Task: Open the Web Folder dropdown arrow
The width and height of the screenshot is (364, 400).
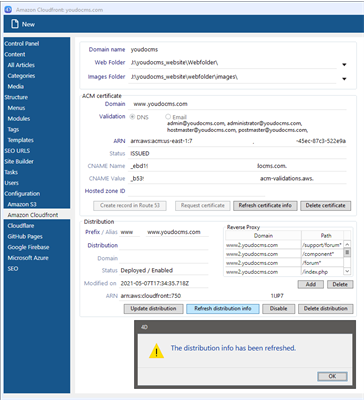Action: pos(344,64)
